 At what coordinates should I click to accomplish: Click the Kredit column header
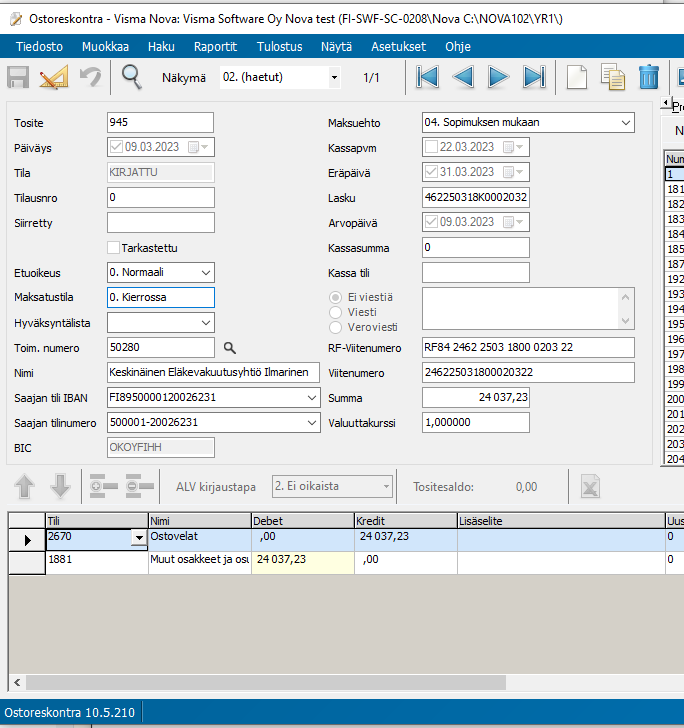[406, 521]
